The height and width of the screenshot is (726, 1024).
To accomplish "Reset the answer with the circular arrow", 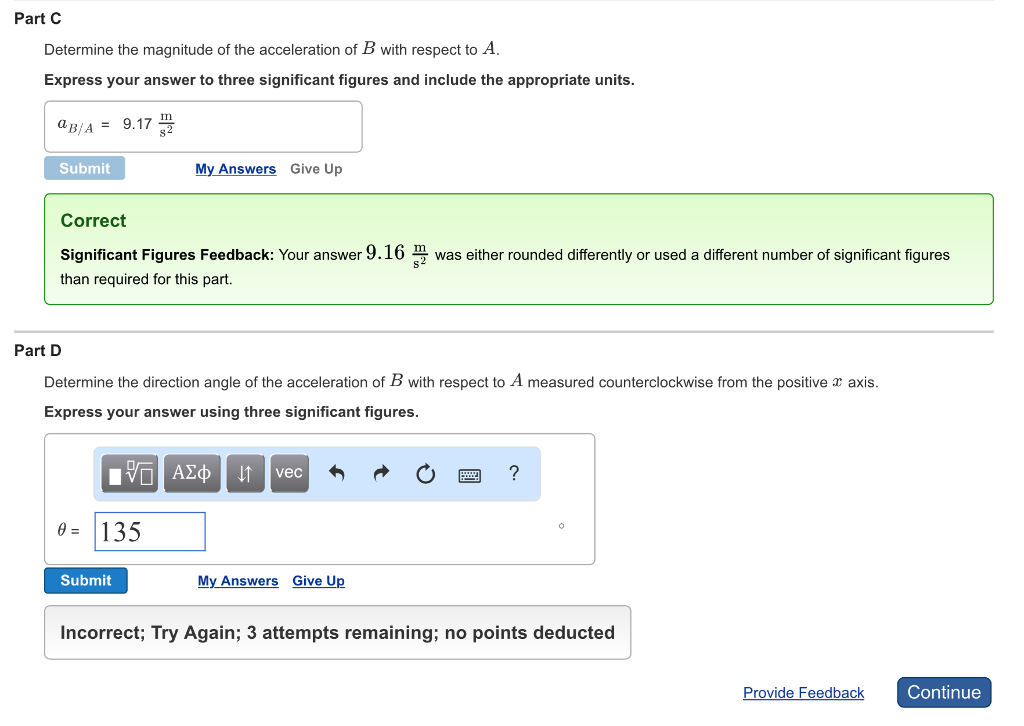I will 426,474.
